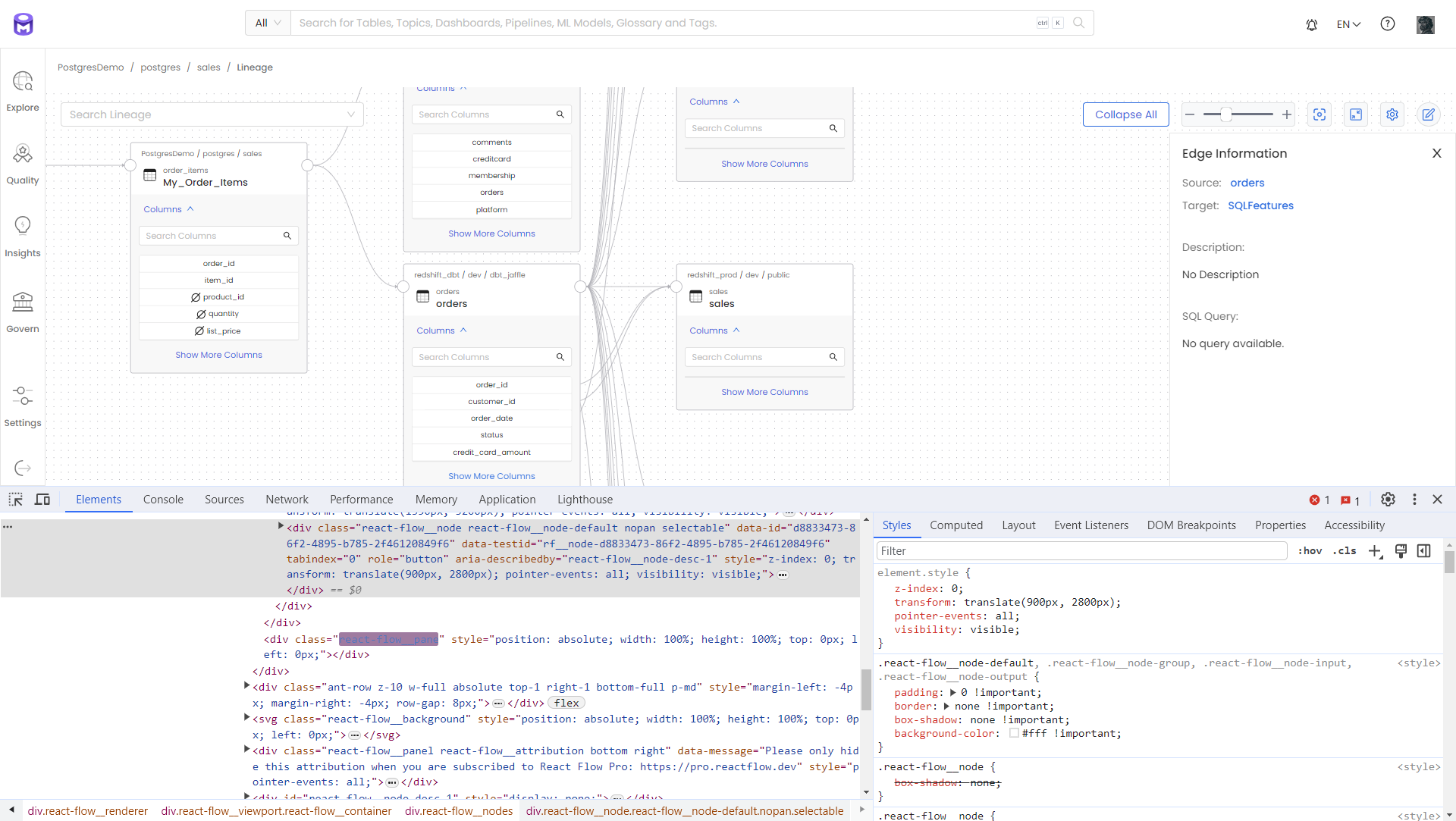1456x821 pixels.
Task: Toggle columns on redshift_prod sales node
Action: [714, 330]
